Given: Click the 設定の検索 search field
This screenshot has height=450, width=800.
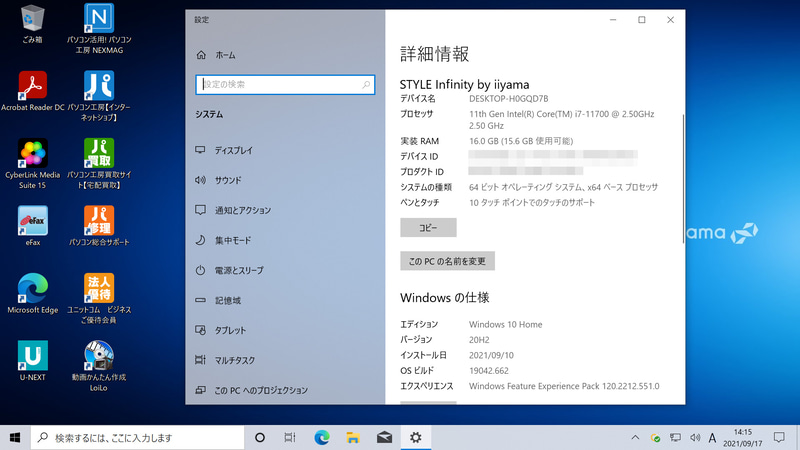Looking at the screenshot, I should 285,85.
